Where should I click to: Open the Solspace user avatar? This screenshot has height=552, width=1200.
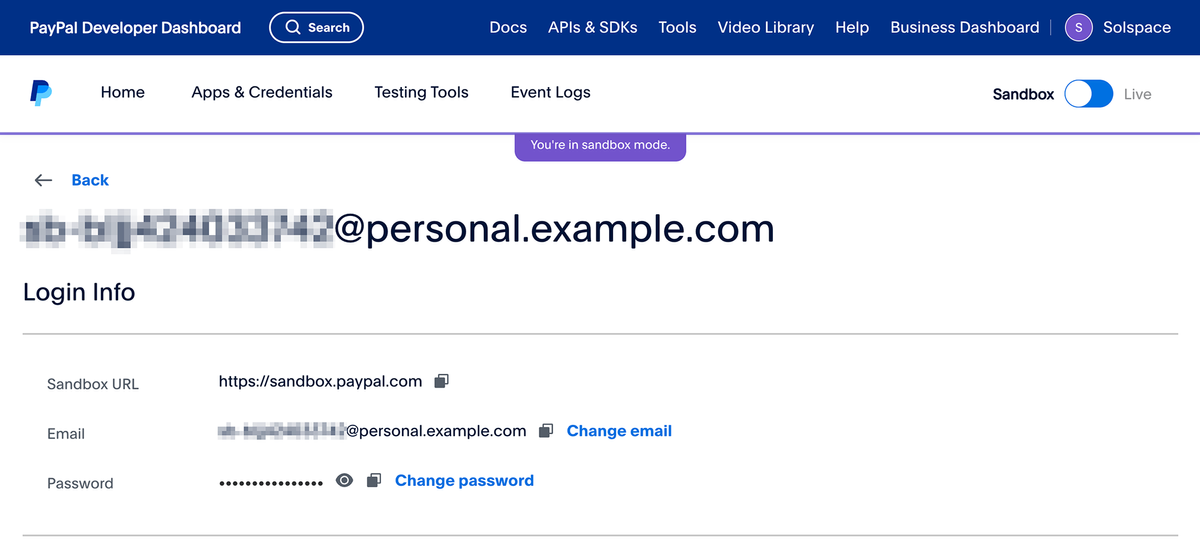1079,28
